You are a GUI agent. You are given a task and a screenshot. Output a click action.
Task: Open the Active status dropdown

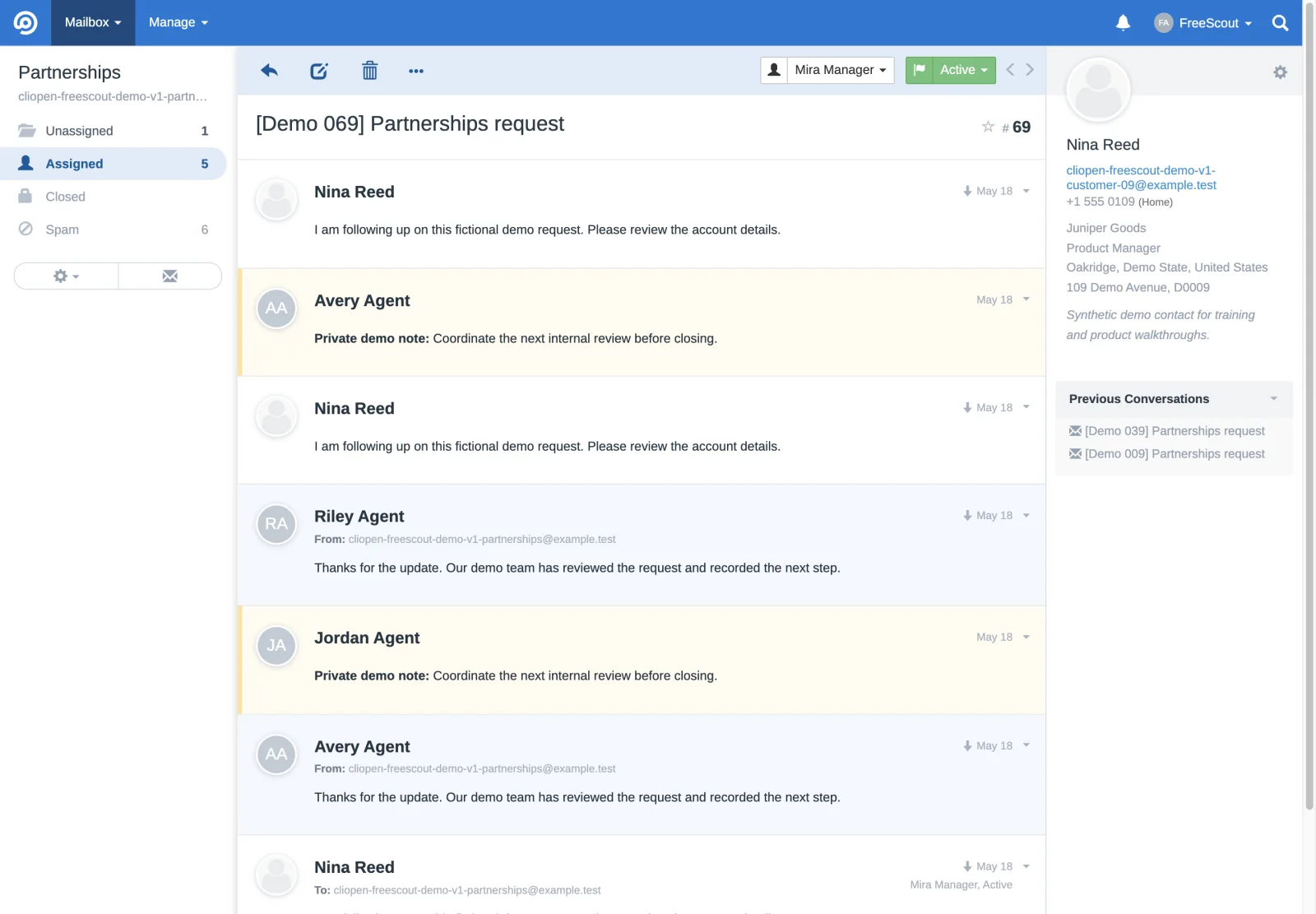964,70
